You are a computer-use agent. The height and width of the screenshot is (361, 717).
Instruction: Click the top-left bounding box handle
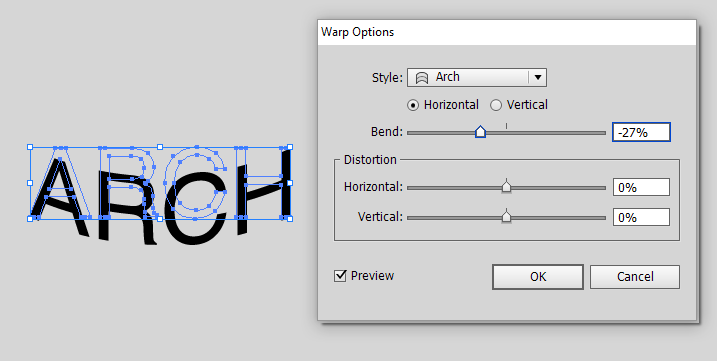[x=30, y=147]
